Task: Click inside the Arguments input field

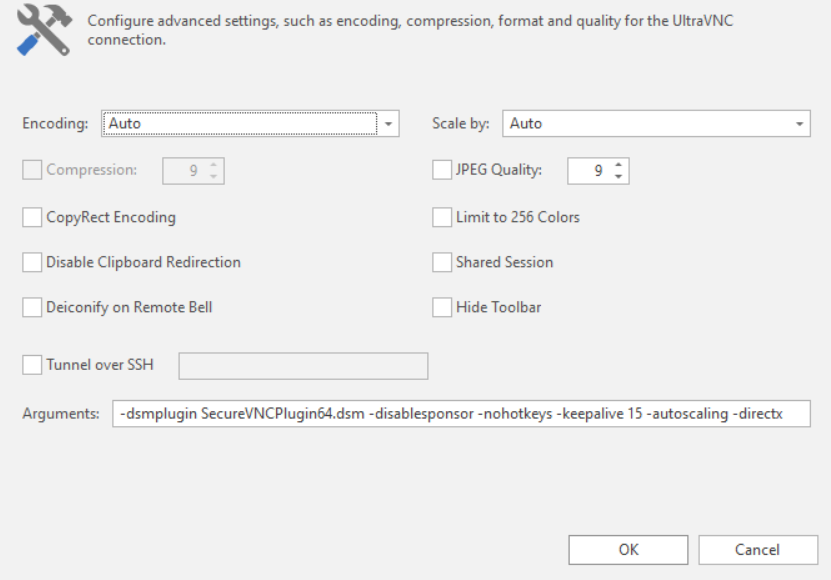Action: pyautogui.click(x=460, y=414)
